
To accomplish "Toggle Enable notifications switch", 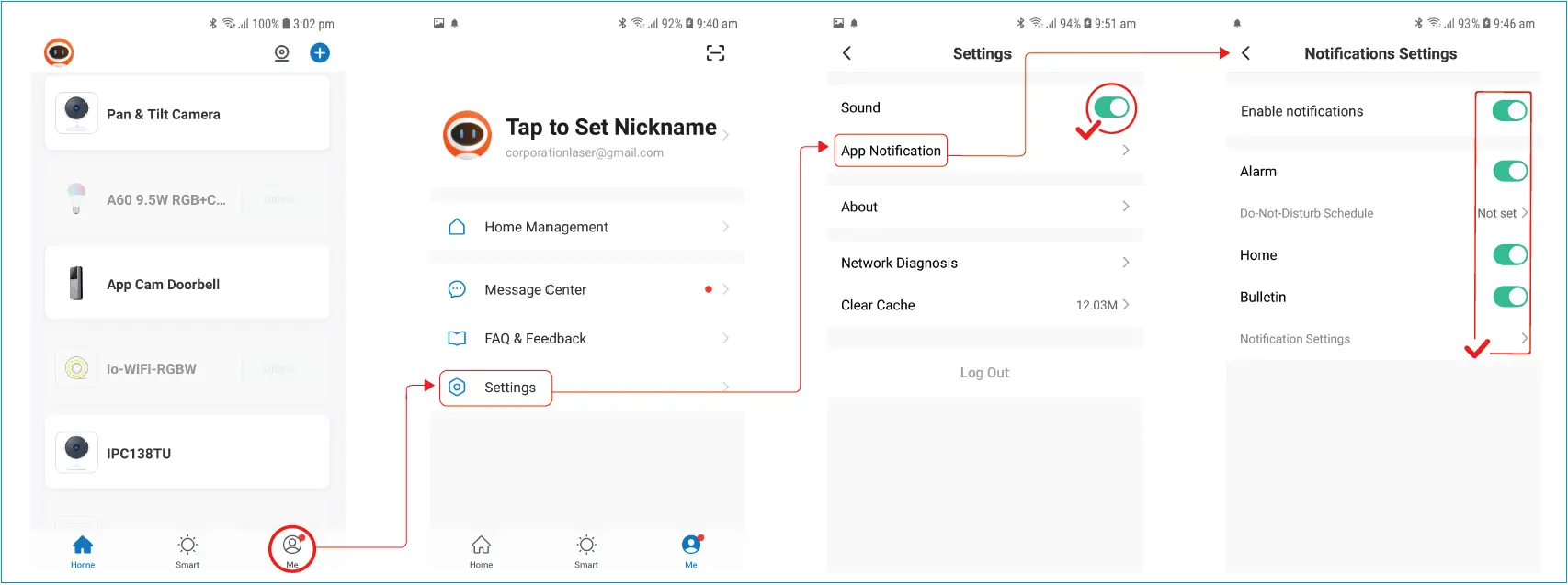I will [1510, 111].
